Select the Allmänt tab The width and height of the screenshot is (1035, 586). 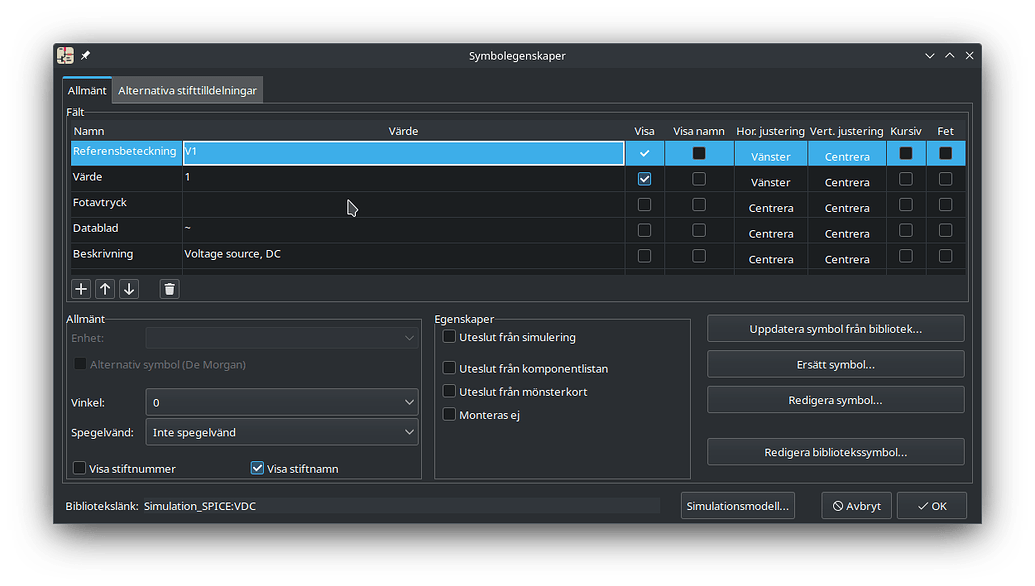coord(87,91)
